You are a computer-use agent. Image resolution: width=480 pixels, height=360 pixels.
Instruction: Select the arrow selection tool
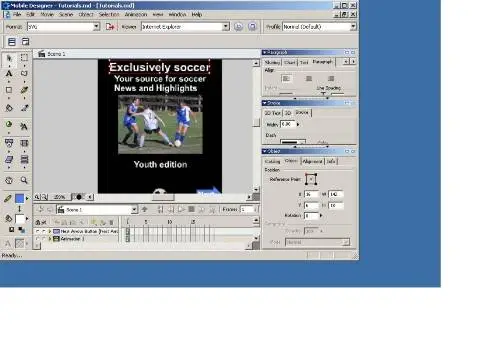pyautogui.click(x=9, y=58)
